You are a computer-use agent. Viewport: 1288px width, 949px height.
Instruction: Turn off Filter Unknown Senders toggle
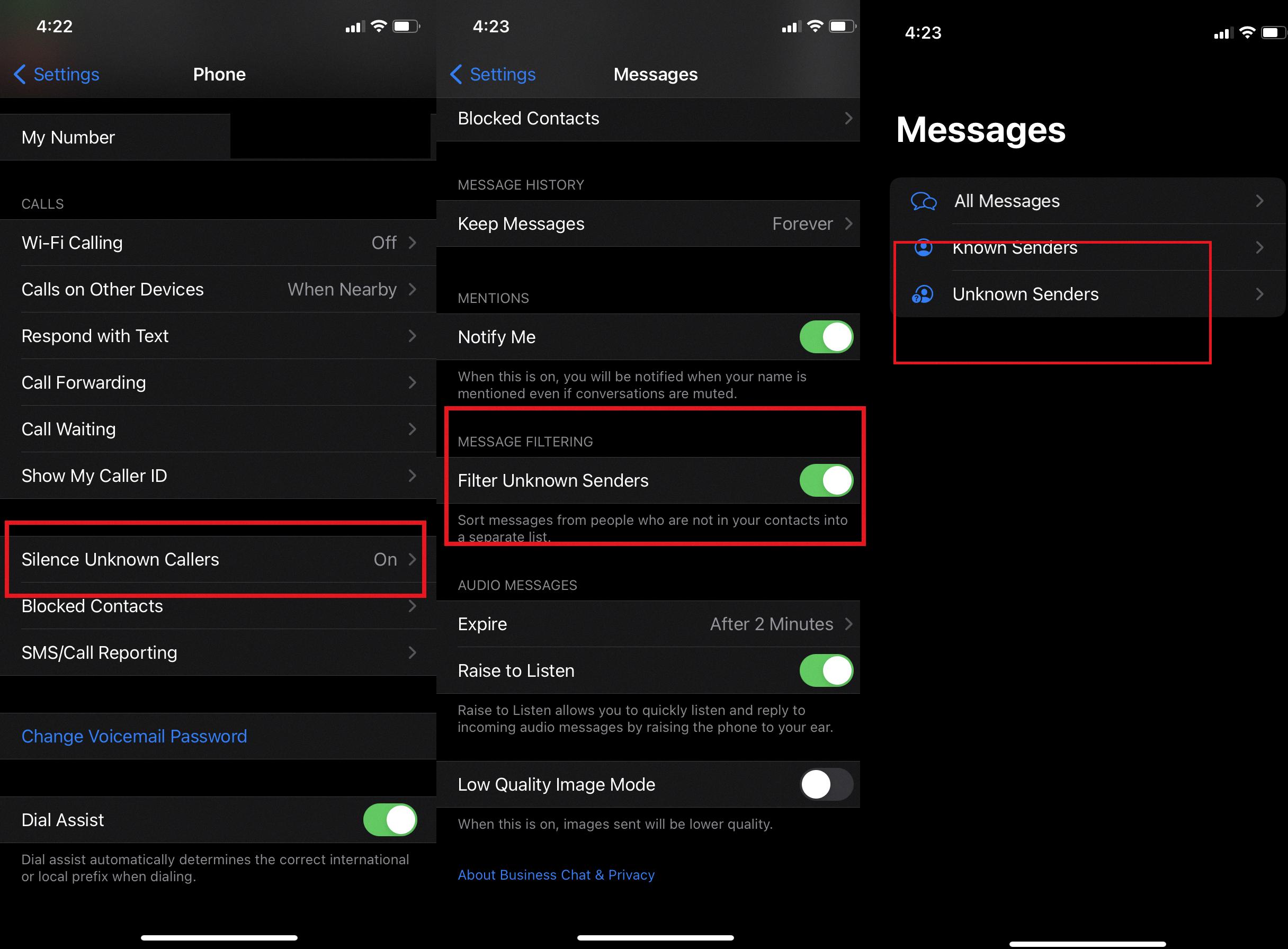point(826,480)
